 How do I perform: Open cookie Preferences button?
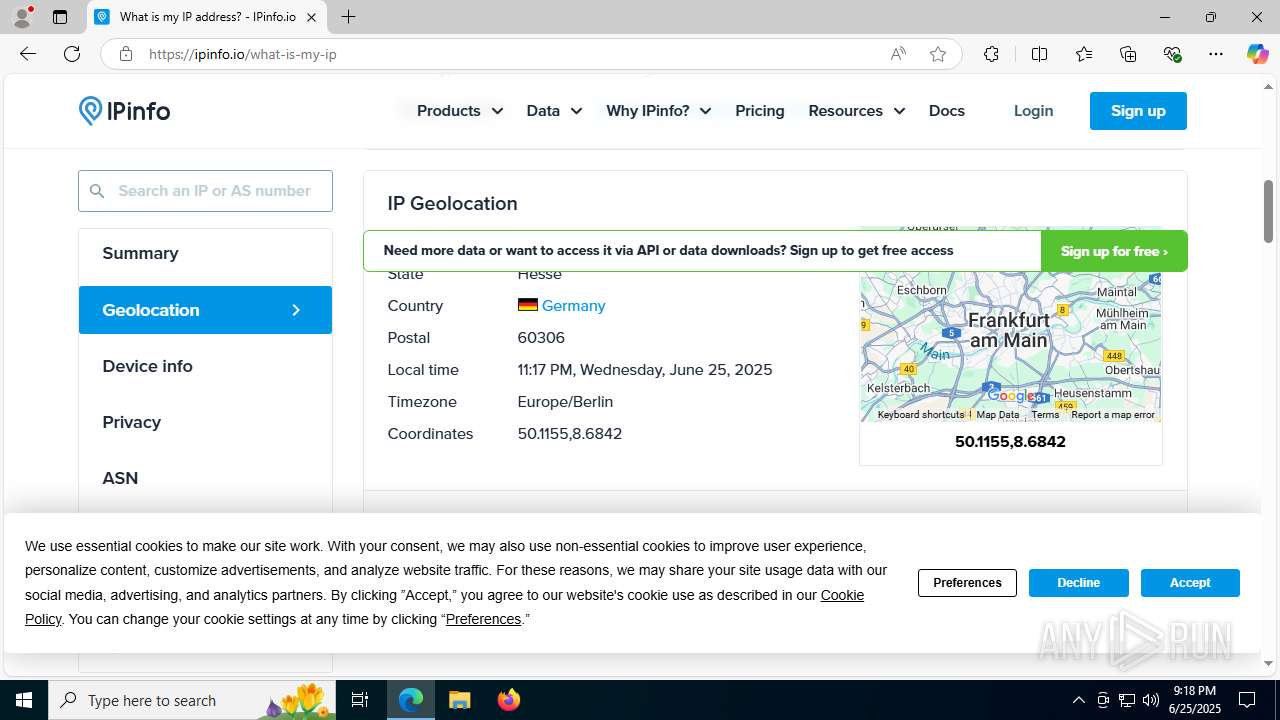[967, 583]
